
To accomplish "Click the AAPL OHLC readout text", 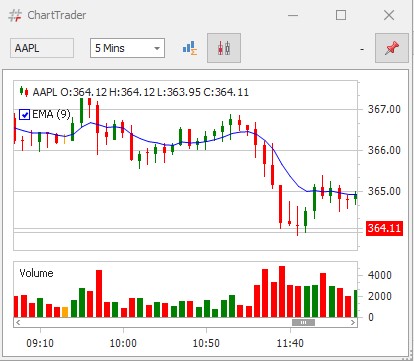I will tap(141, 92).
